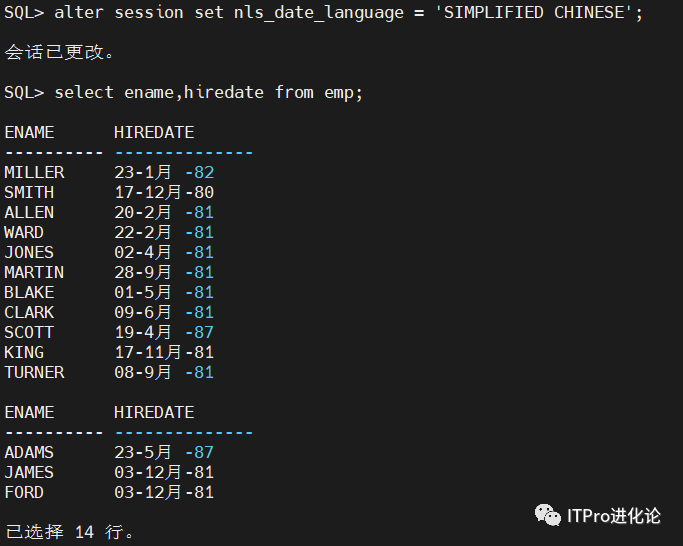Image resolution: width=683 pixels, height=546 pixels.
Task: Click the 已选择 14 行 result message
Action: coord(69,532)
